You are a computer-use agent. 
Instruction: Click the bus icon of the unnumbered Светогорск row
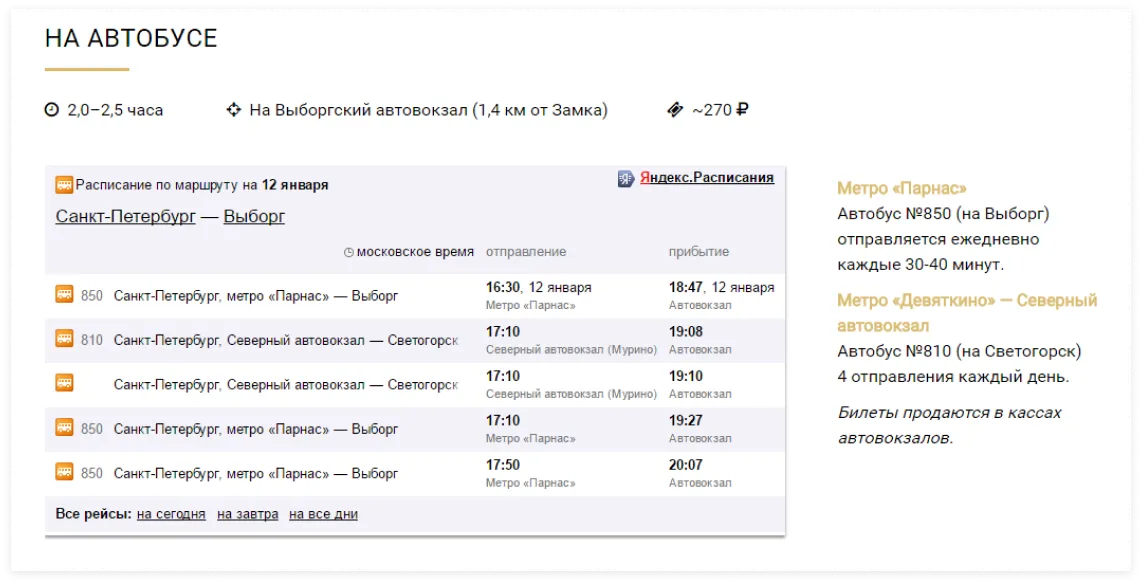pos(64,383)
